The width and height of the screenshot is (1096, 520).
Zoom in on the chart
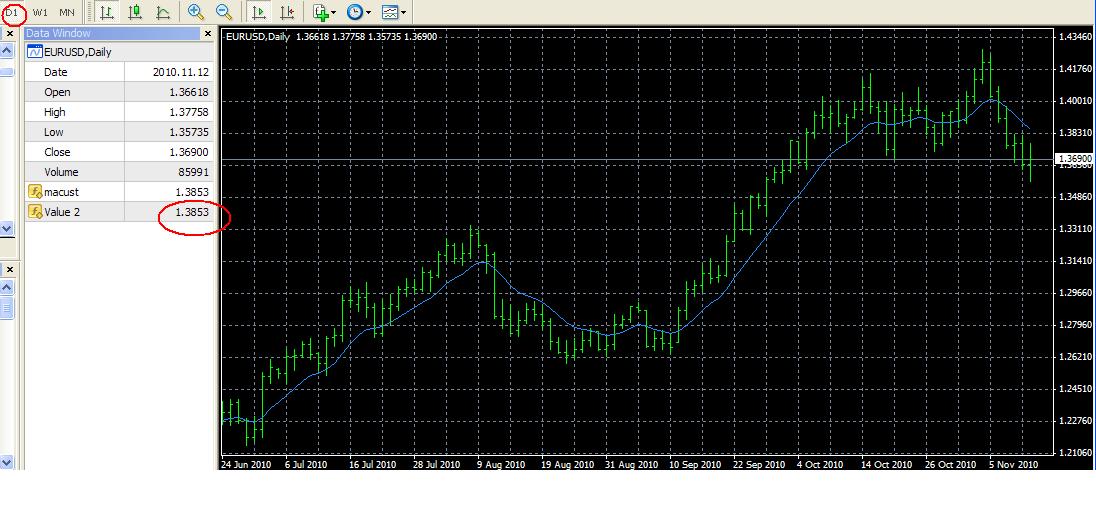pyautogui.click(x=196, y=12)
